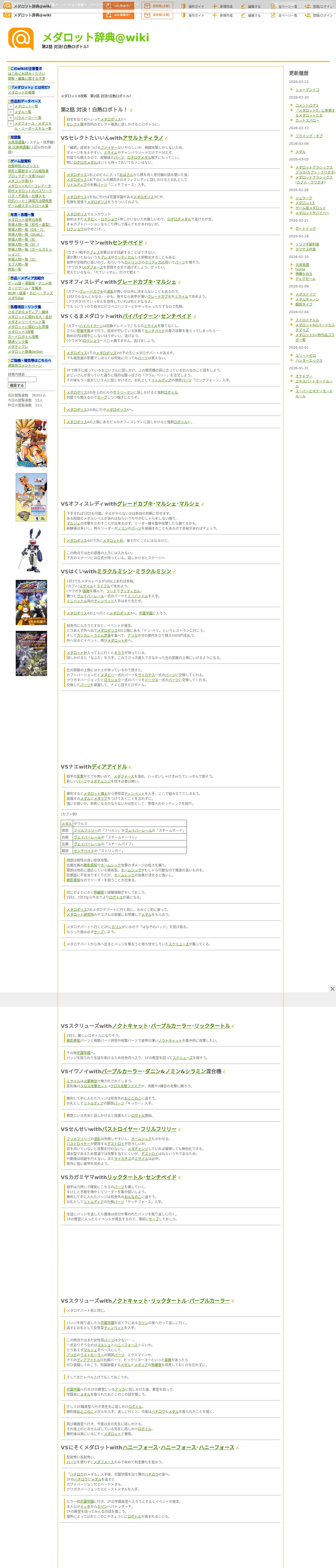Click アサルトティラノ link in VSセレクトたいいん heading
This screenshot has height=1568, width=336.
point(143,138)
